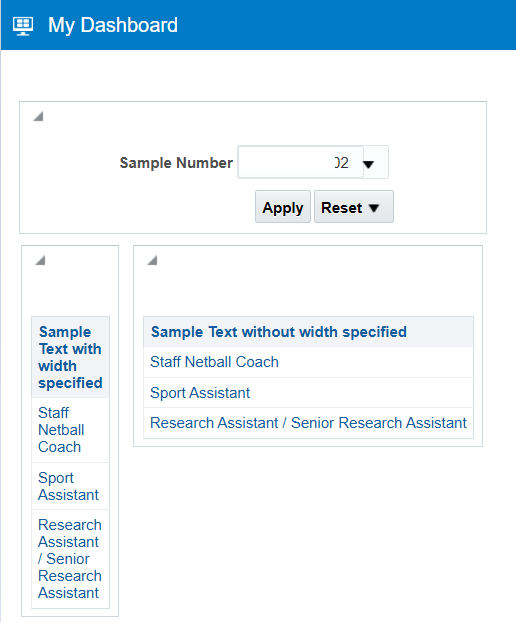Click the Sample Number label
Image resolution: width=516 pixels, height=622 pixels.
pos(176,163)
